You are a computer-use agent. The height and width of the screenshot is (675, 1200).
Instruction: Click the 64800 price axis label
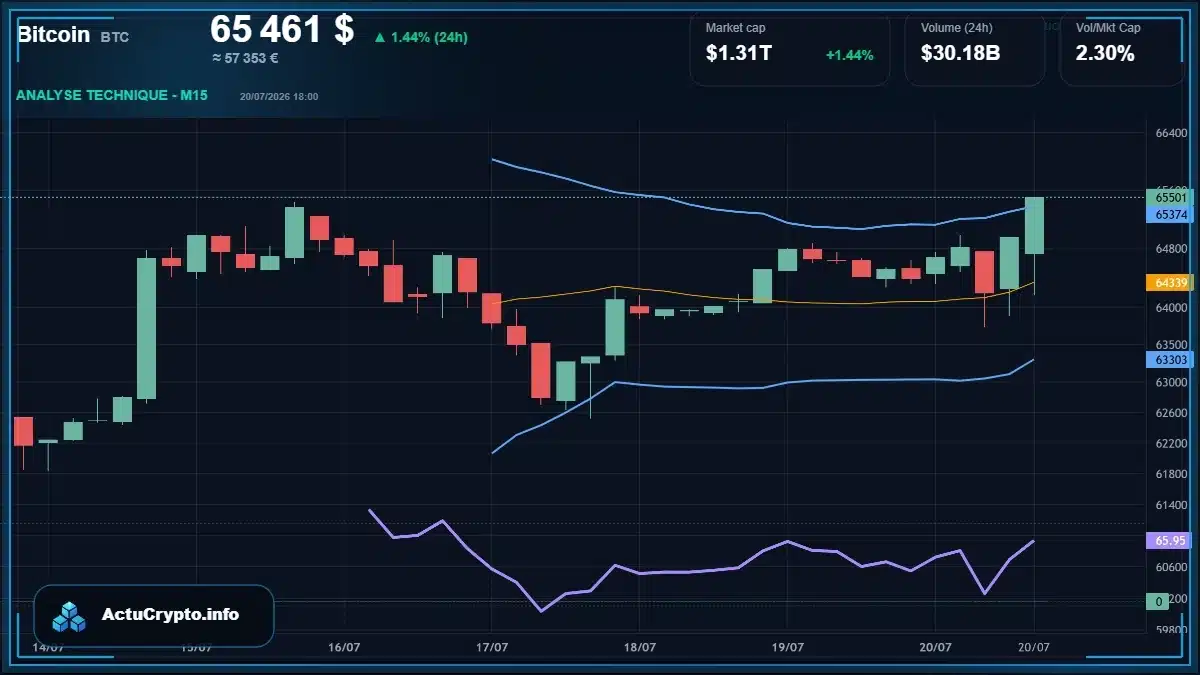pyautogui.click(x=1171, y=249)
